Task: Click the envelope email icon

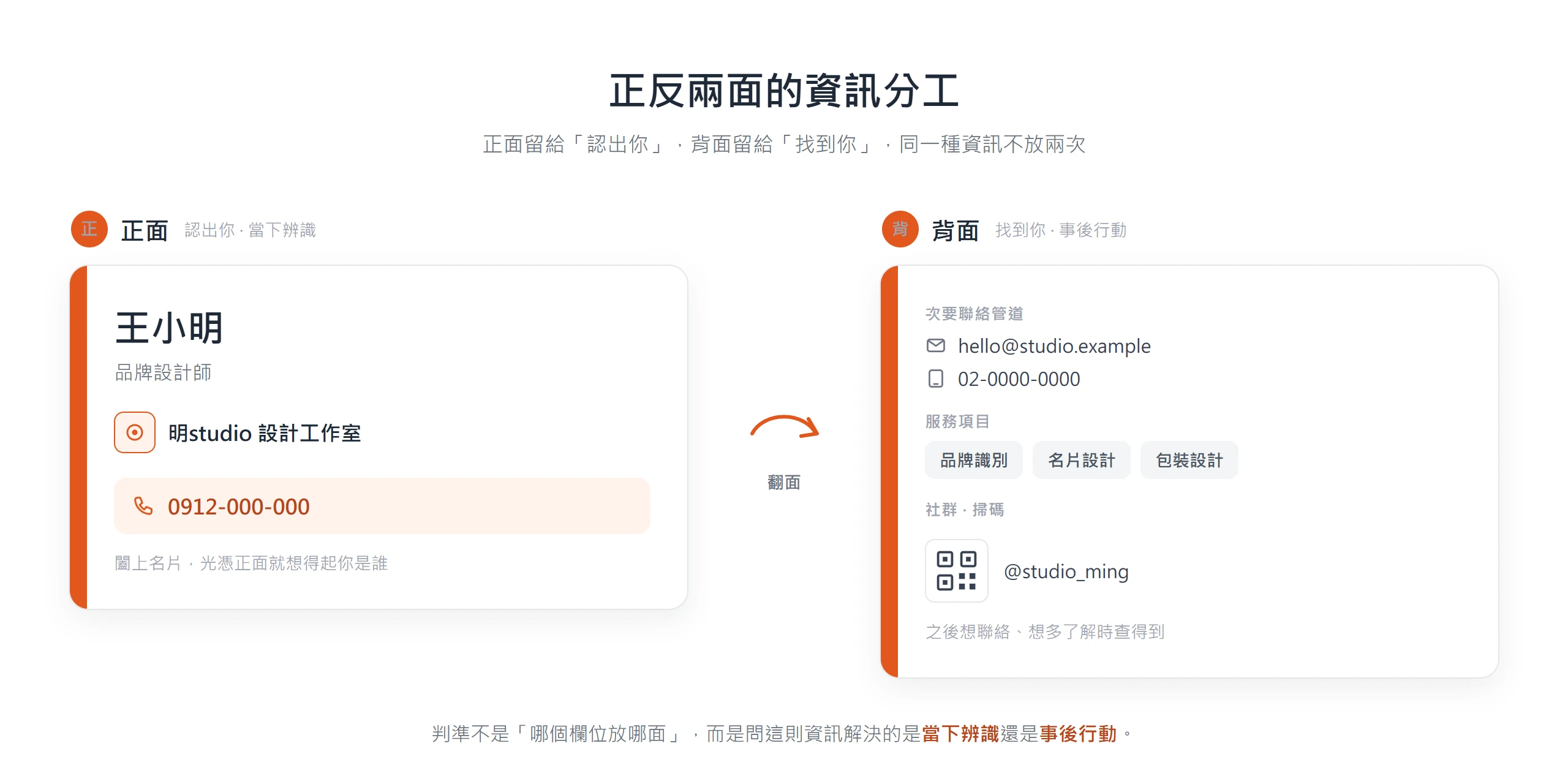Action: coord(935,345)
